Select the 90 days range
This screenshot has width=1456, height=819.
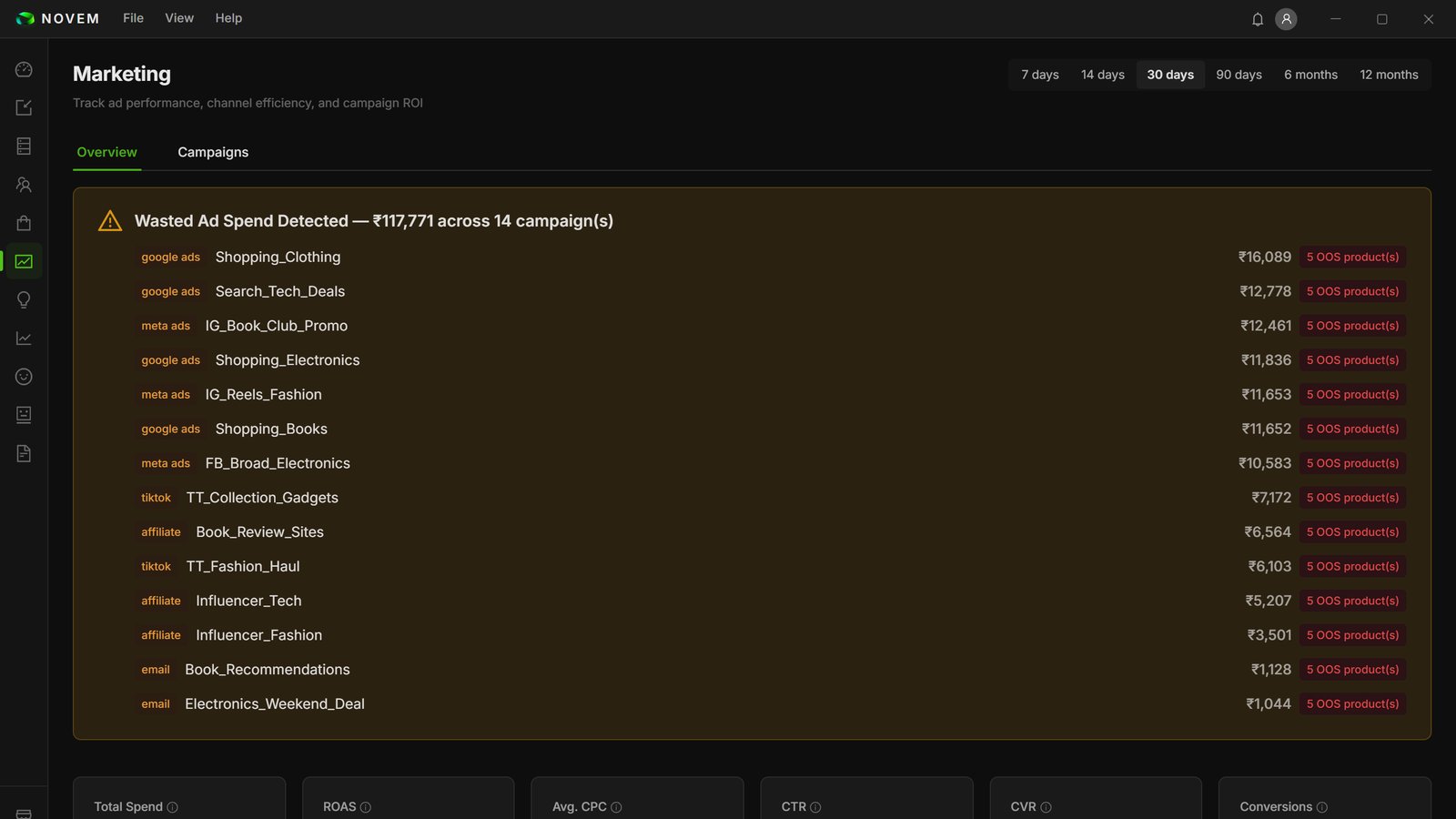coord(1239,75)
